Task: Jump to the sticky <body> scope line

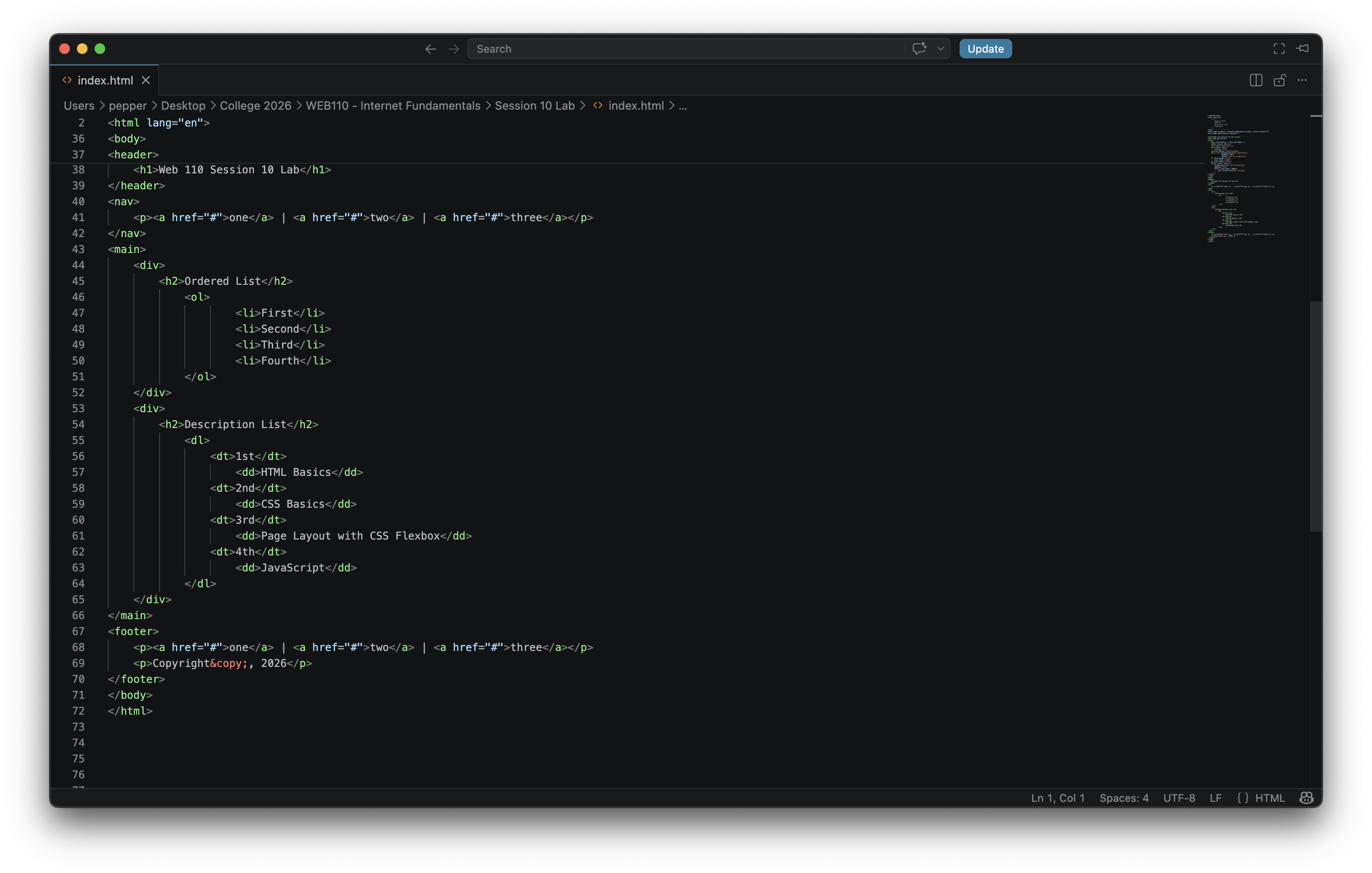Action: pos(126,138)
